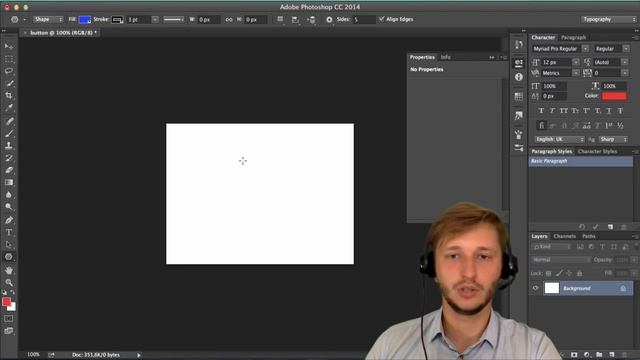
Task: Open the Metrics kerning dropdown
Action: [576, 73]
